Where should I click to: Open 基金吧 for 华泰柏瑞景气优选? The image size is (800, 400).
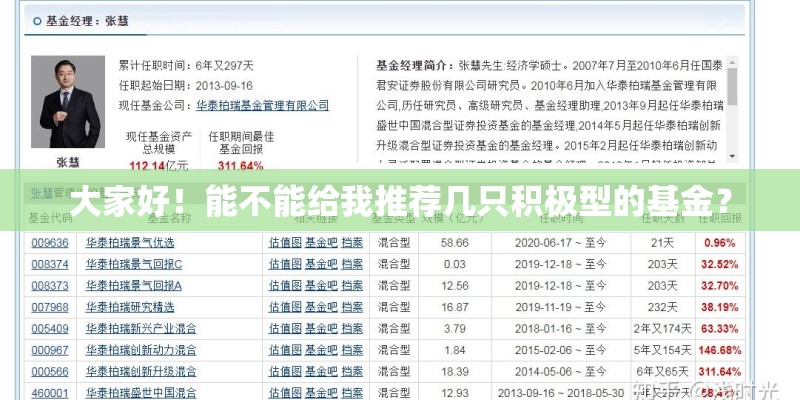tap(321, 243)
